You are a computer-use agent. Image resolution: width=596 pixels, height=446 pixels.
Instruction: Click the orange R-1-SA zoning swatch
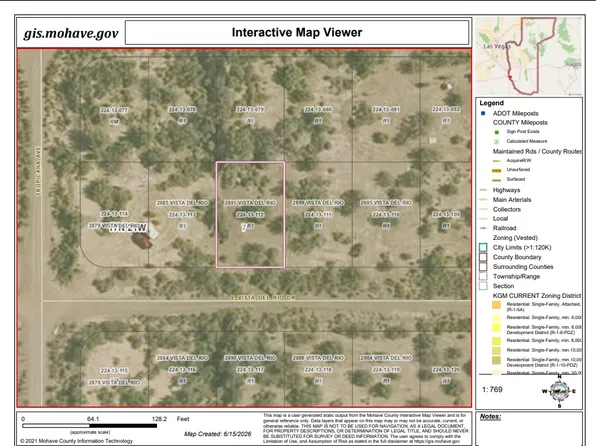click(496, 305)
